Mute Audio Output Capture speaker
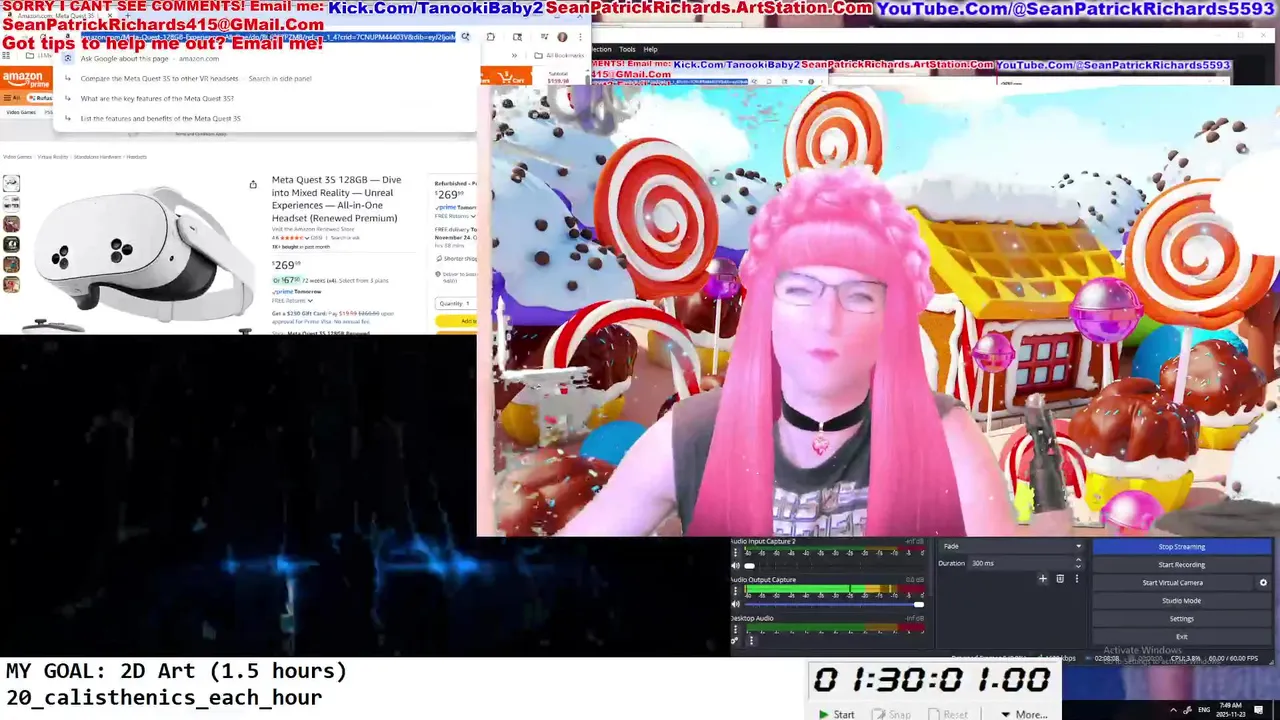Viewport: 1280px width, 720px height. tap(736, 604)
